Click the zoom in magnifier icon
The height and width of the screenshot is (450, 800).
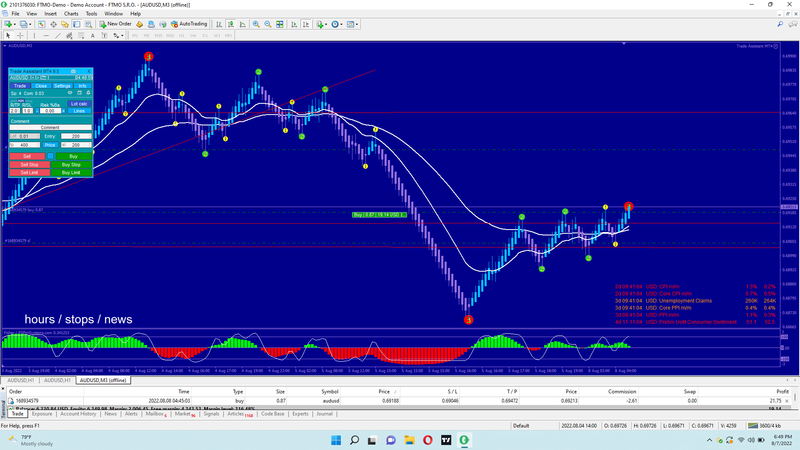(256, 24)
